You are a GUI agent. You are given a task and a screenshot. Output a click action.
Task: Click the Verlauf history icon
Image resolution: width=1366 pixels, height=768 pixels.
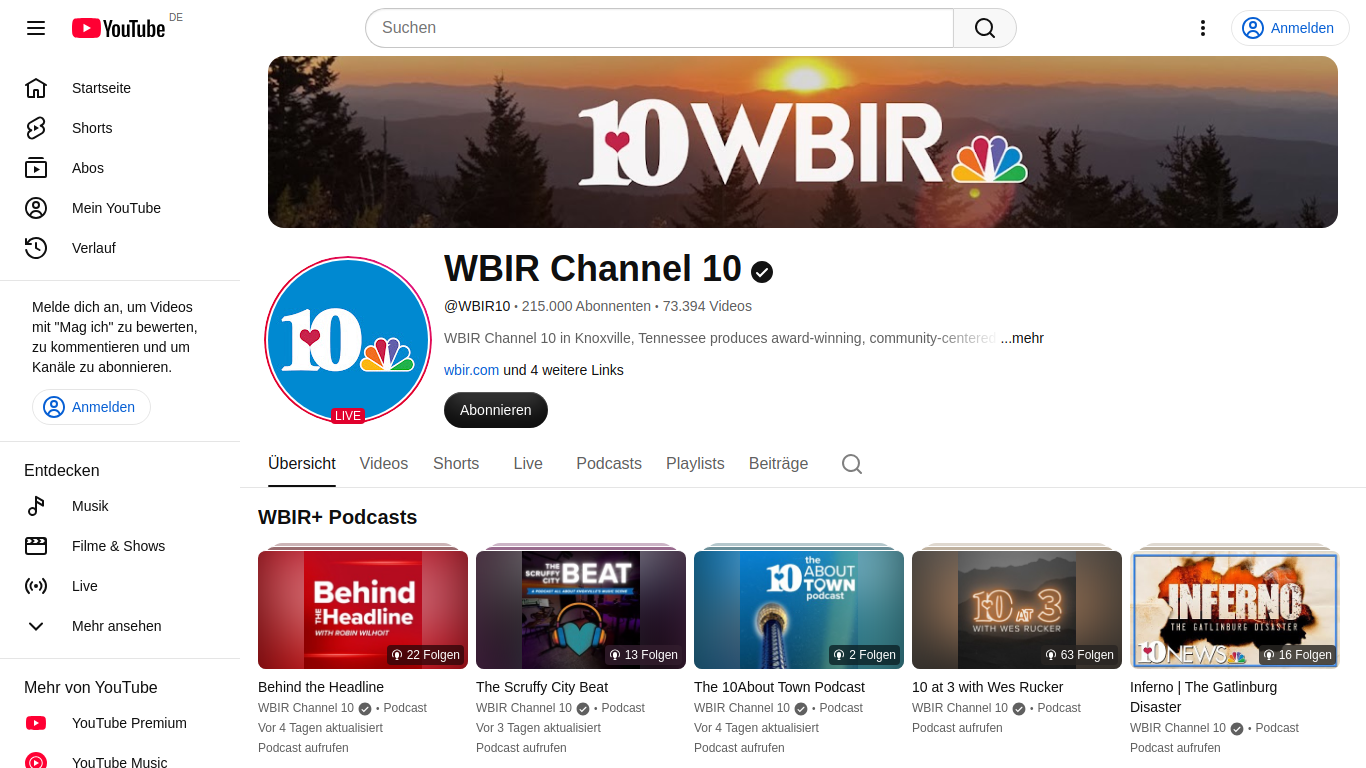(x=36, y=248)
